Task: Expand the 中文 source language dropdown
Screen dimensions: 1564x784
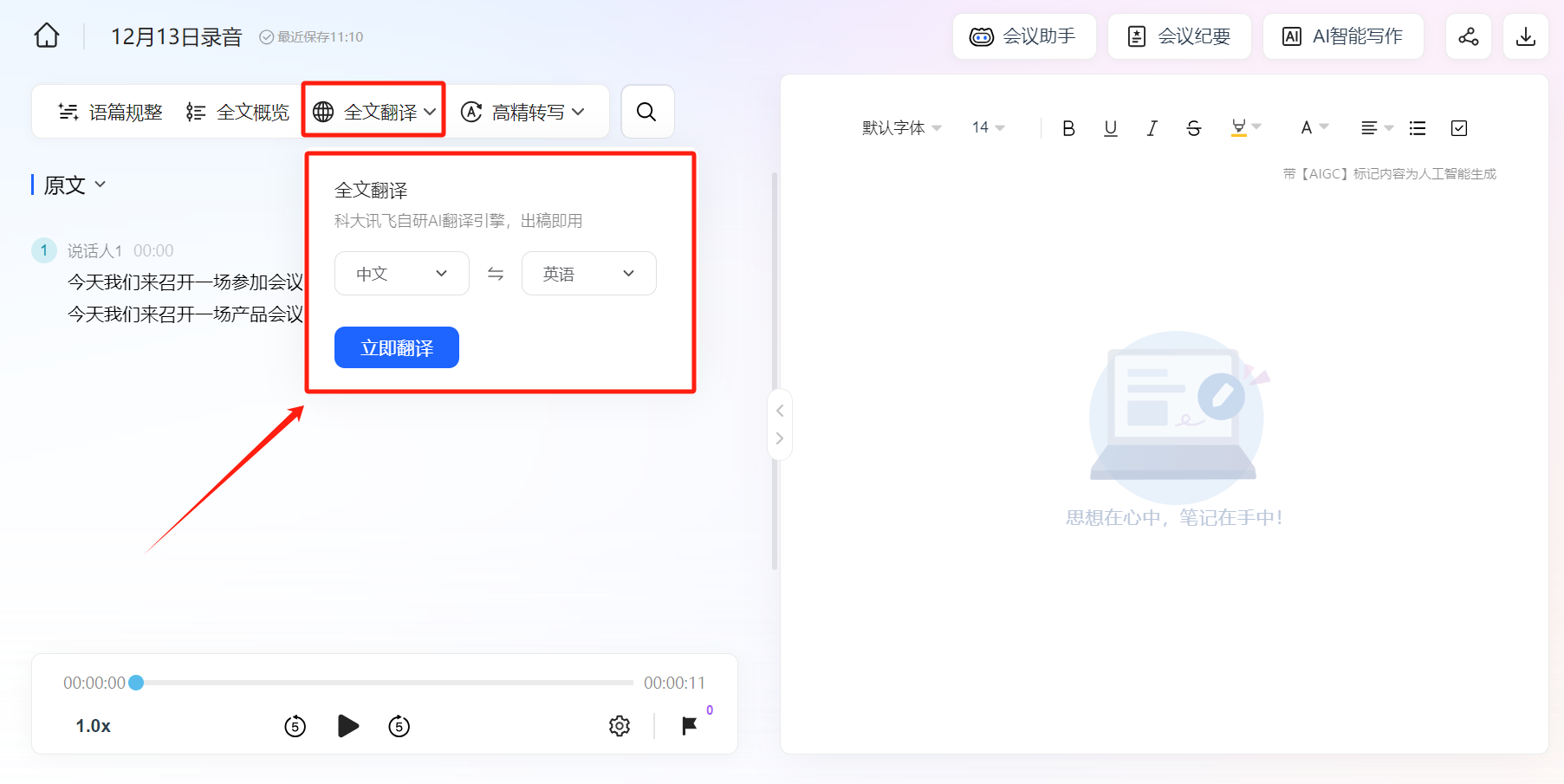Action: [401, 274]
